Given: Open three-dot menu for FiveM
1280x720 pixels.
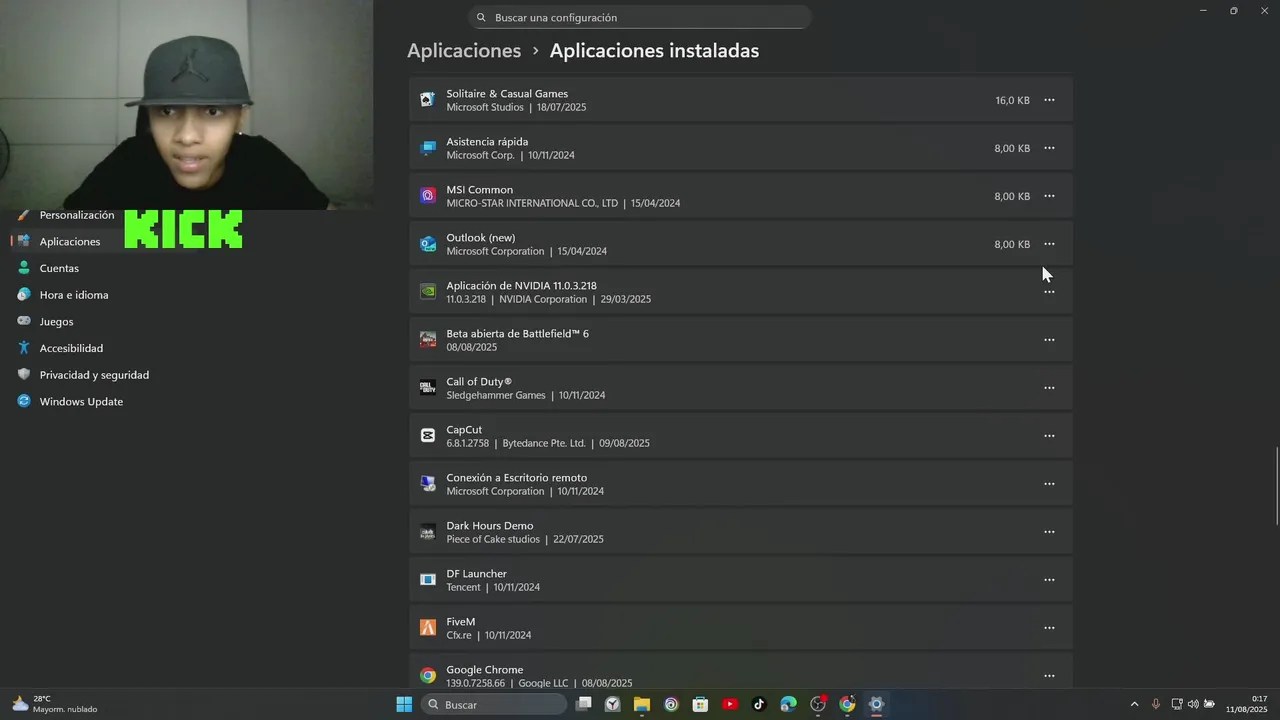Looking at the screenshot, I should coord(1049,628).
